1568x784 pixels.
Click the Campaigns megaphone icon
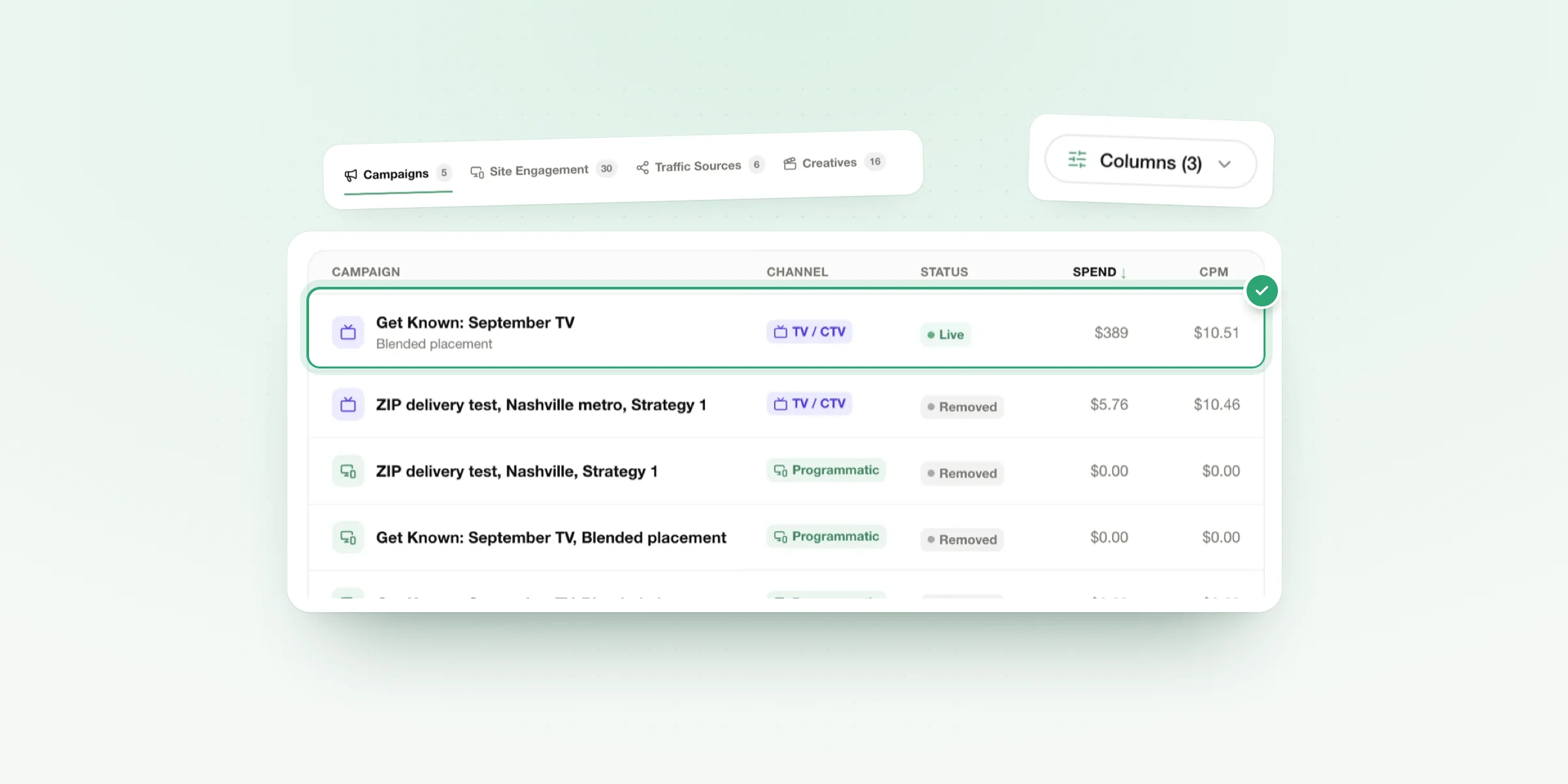(x=351, y=175)
